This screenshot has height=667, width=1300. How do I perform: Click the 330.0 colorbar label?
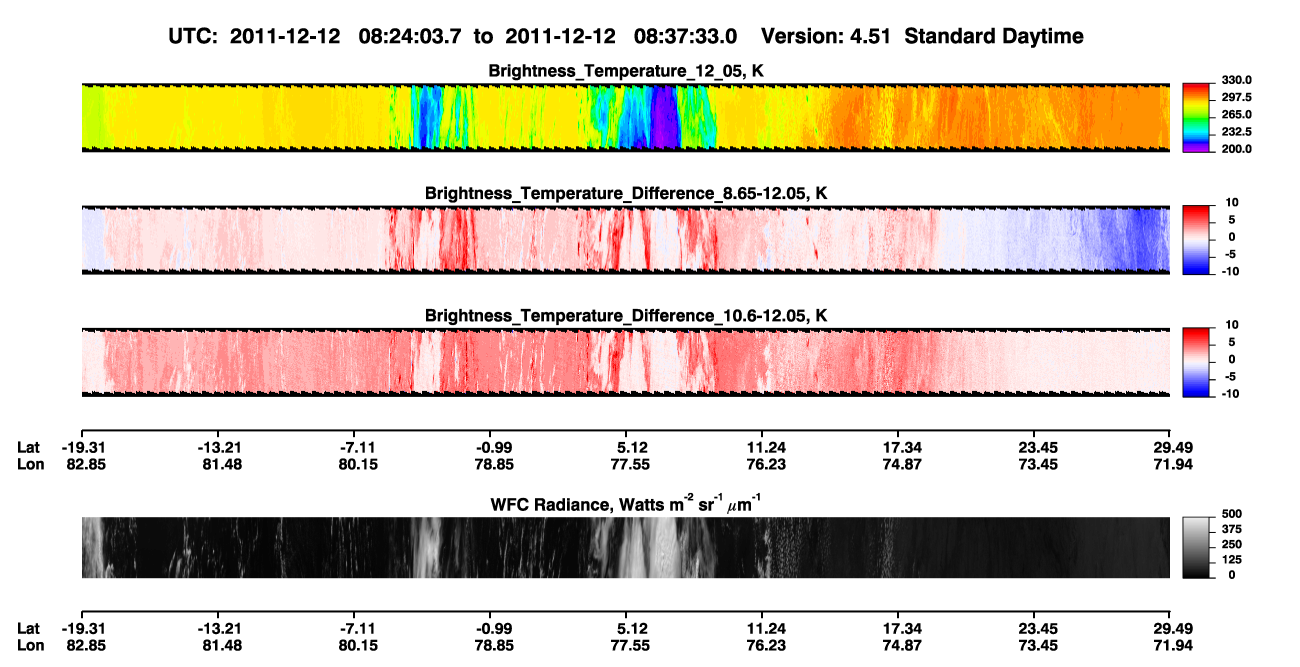coord(1238,81)
